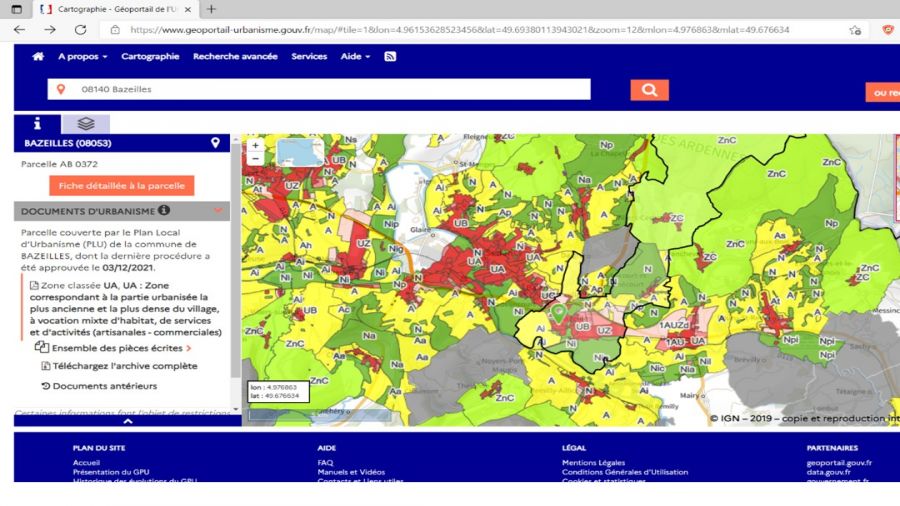Open Conditions Générales d'Utilisation link

624,472
